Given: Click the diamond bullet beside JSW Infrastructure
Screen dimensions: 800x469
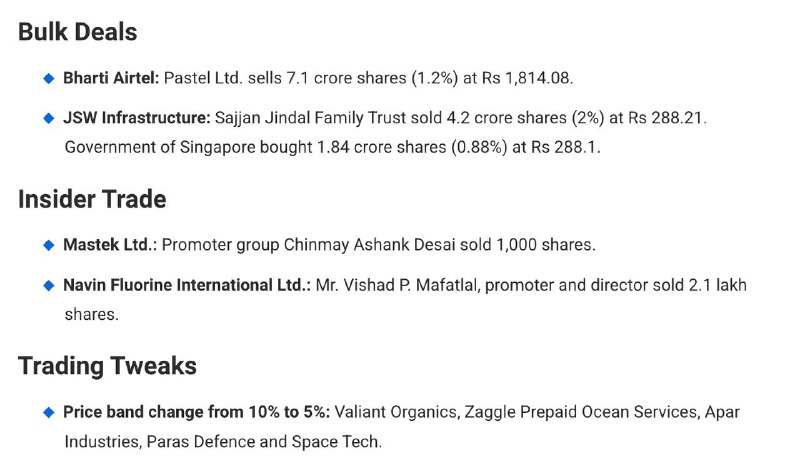Looking at the screenshot, I should [49, 118].
